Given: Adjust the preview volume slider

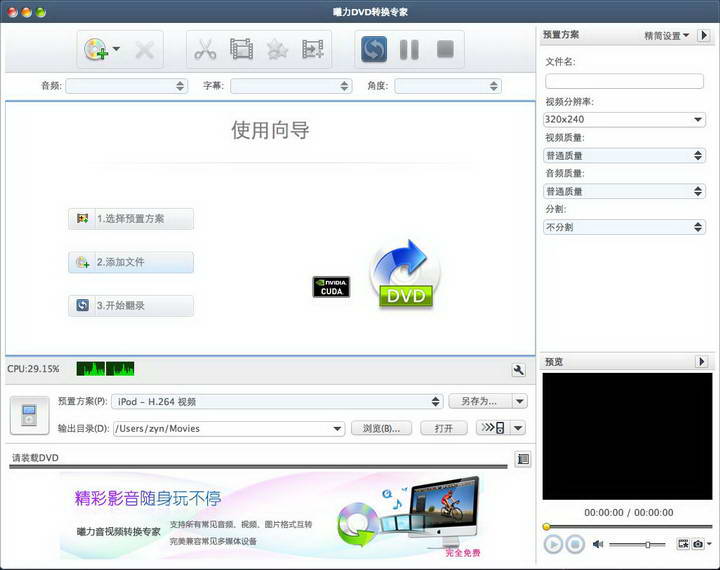Looking at the screenshot, I should (x=637, y=545).
